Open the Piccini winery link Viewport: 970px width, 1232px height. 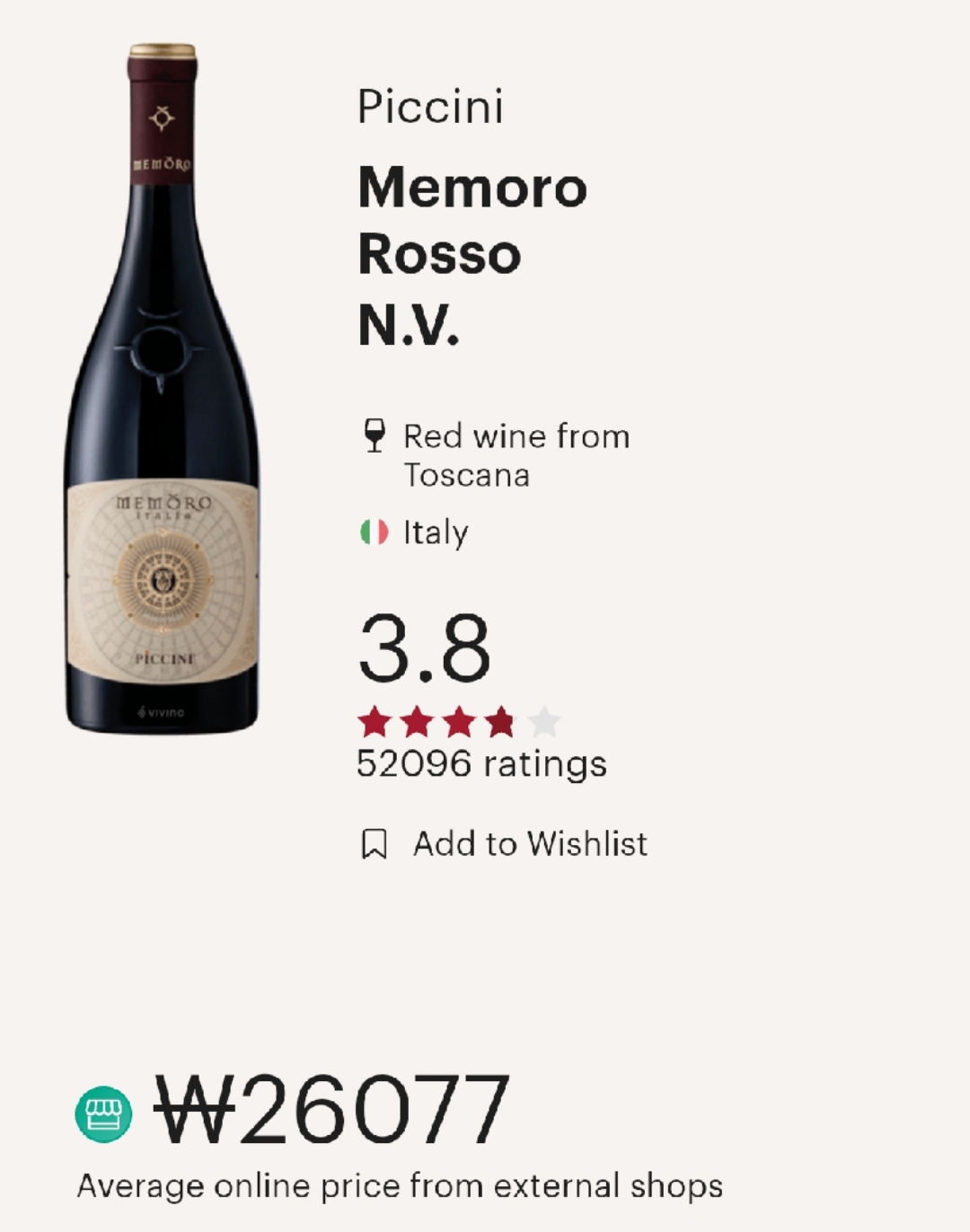coord(430,107)
